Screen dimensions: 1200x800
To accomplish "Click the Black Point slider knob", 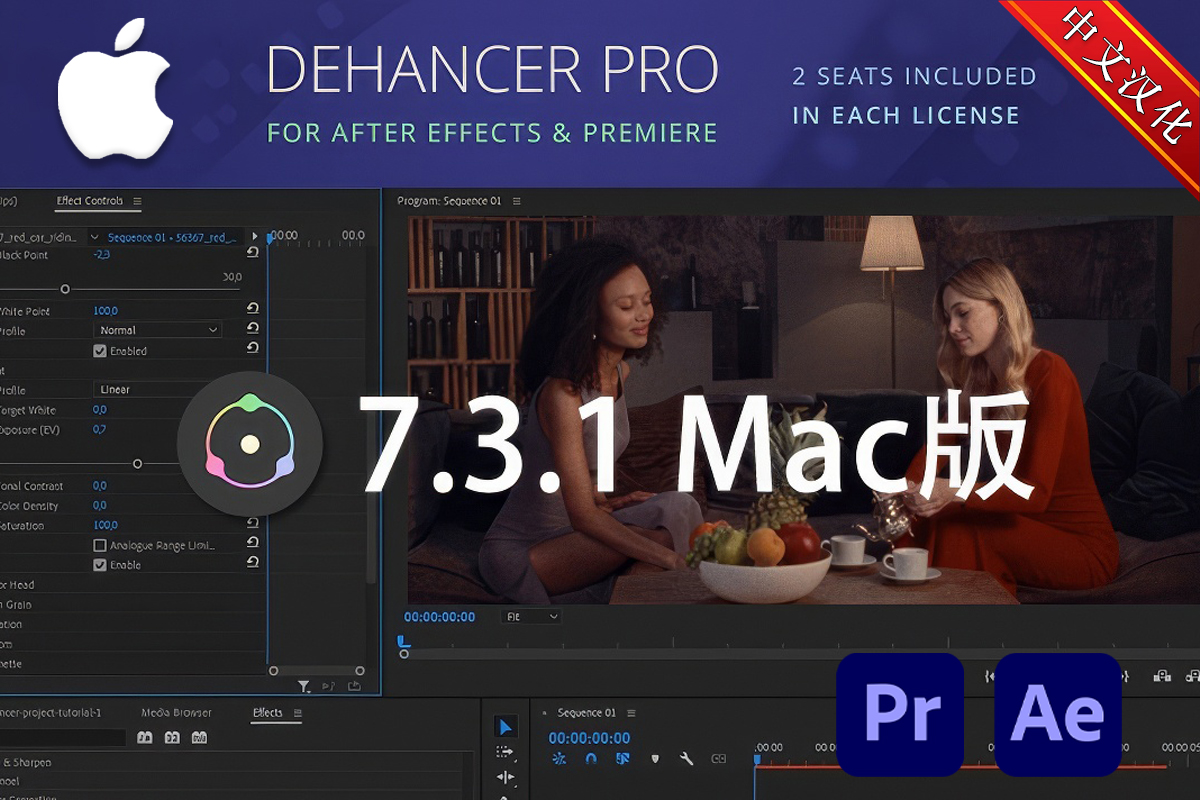I will click(x=65, y=289).
